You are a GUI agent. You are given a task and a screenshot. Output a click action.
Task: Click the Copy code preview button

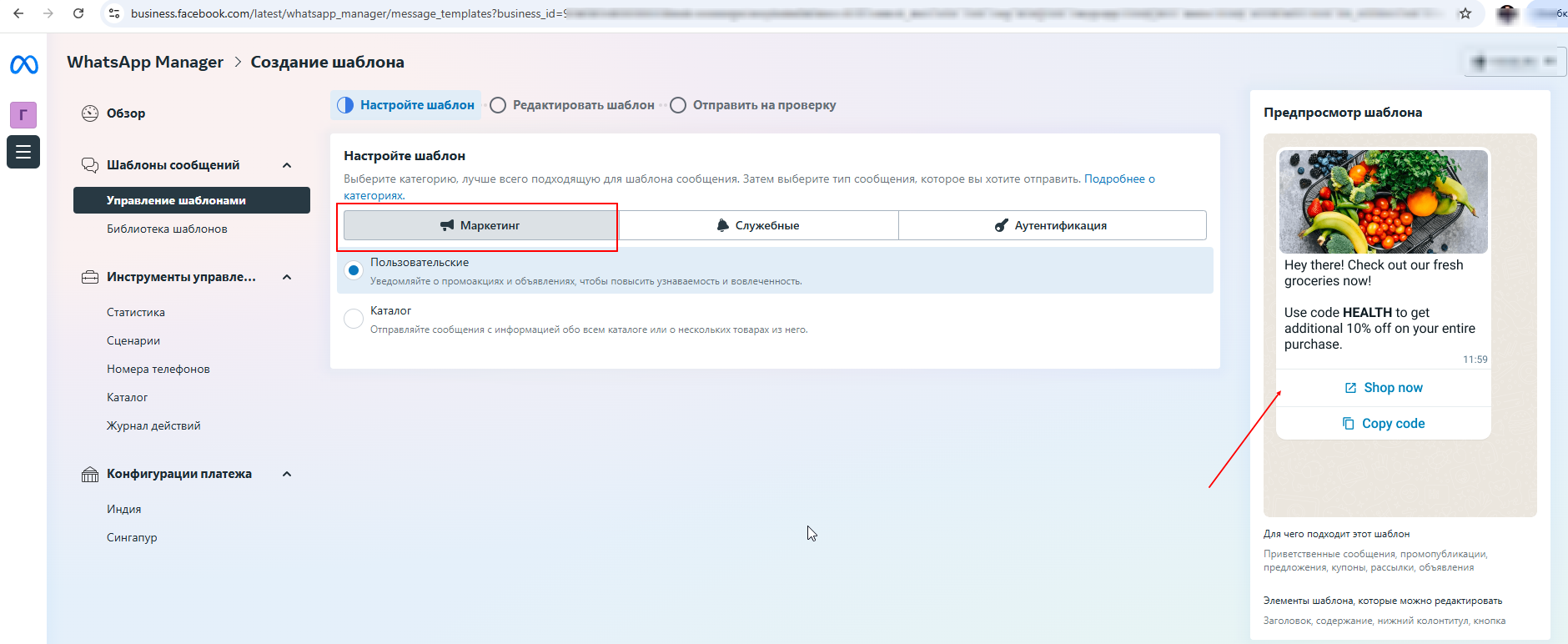click(x=1384, y=424)
